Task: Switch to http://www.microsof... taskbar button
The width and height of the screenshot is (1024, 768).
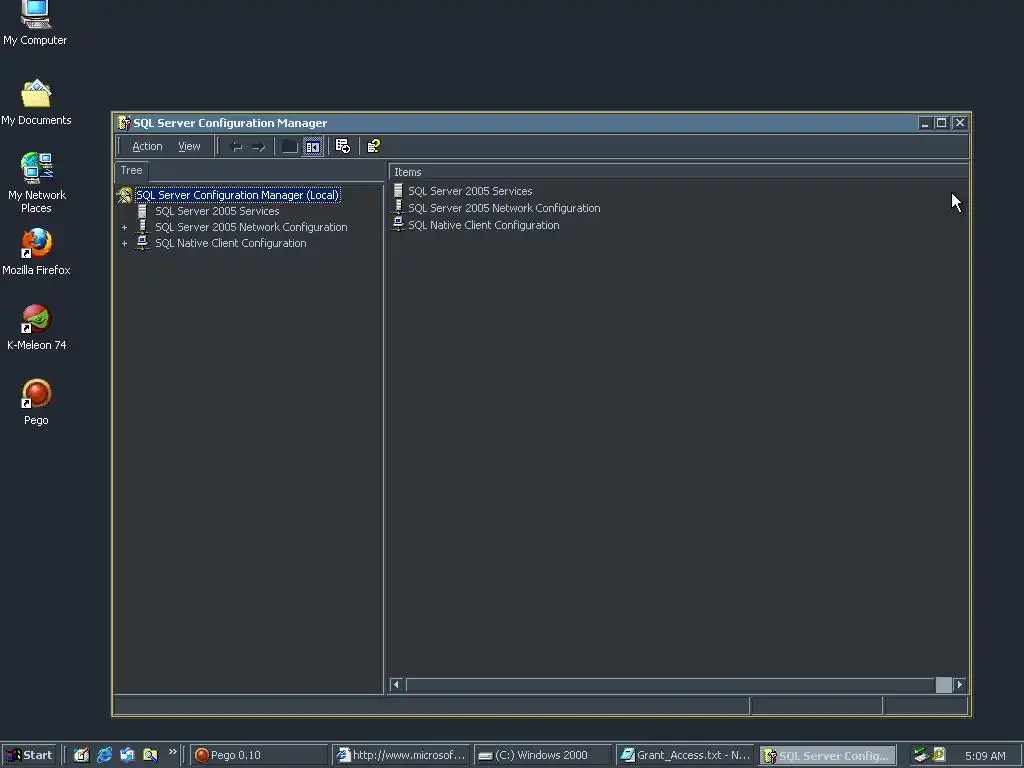Action: tap(400, 755)
